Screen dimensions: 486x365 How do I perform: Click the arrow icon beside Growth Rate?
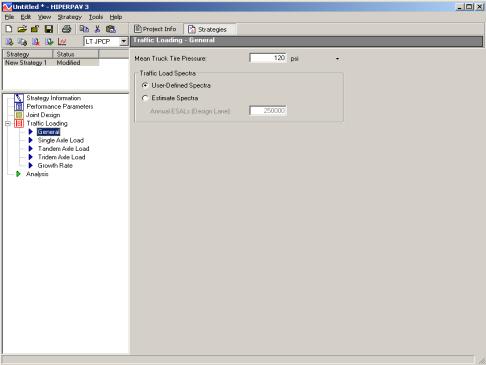[30, 165]
